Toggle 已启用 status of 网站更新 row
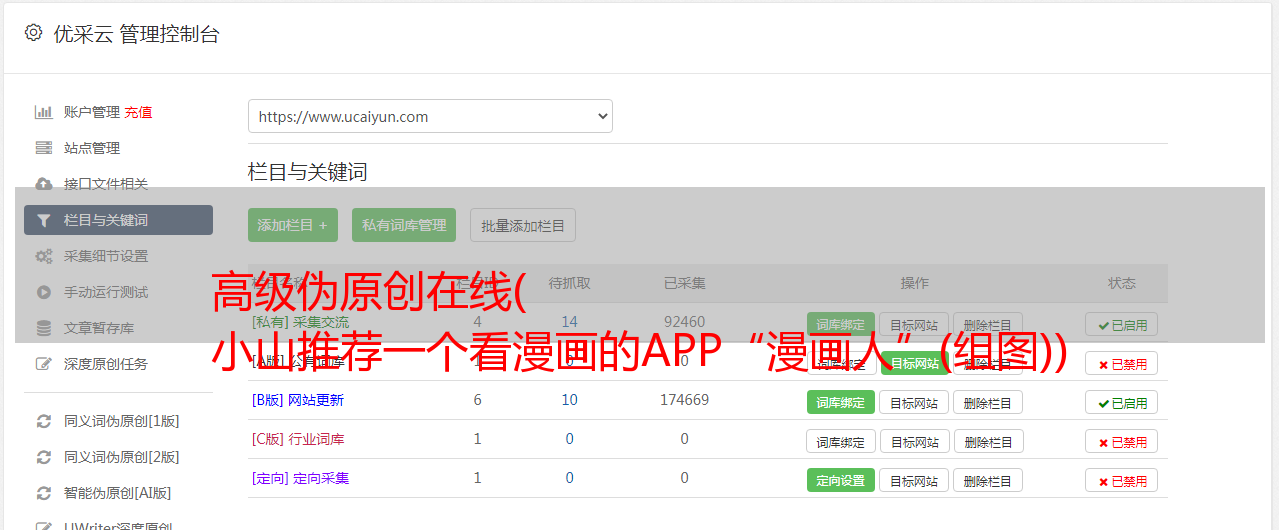Viewport: 1279px width, 530px height. (1122, 403)
